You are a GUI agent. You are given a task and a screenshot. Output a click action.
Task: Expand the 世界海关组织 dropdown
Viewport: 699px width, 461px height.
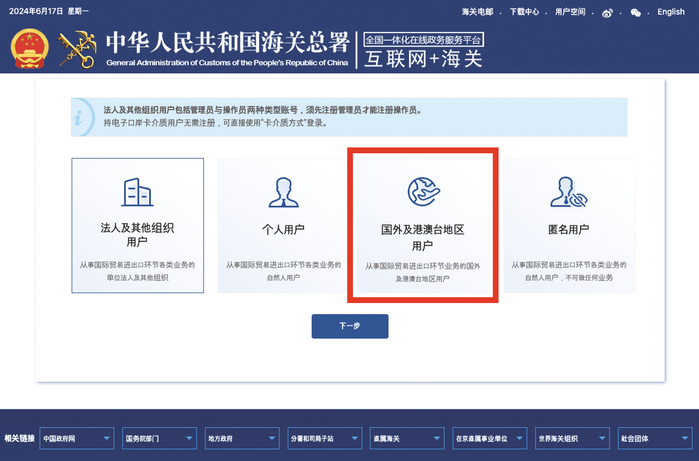pyautogui.click(x=572, y=439)
